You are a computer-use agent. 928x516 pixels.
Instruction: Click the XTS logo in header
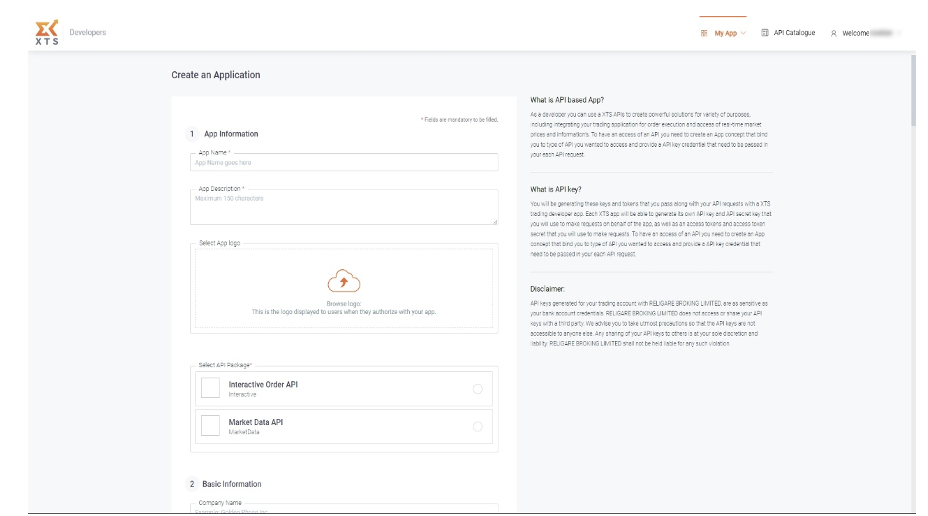click(x=47, y=32)
